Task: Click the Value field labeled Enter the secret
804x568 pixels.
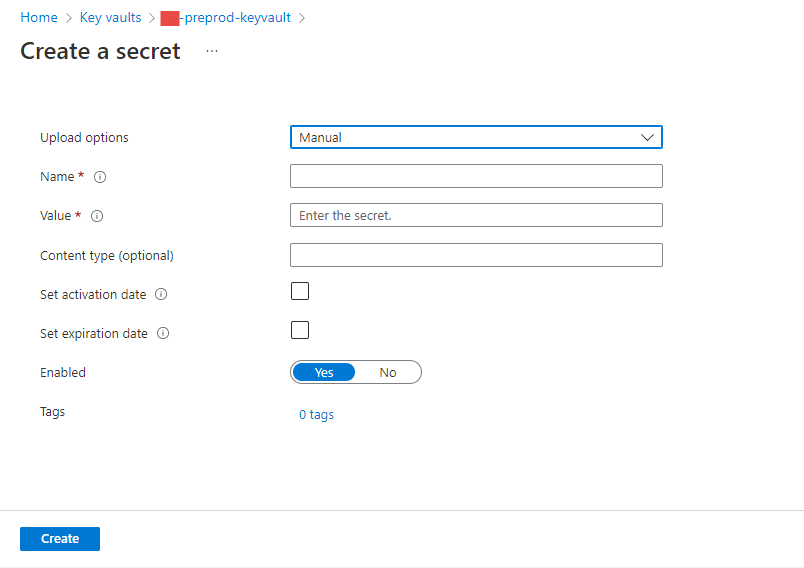Action: pos(476,215)
